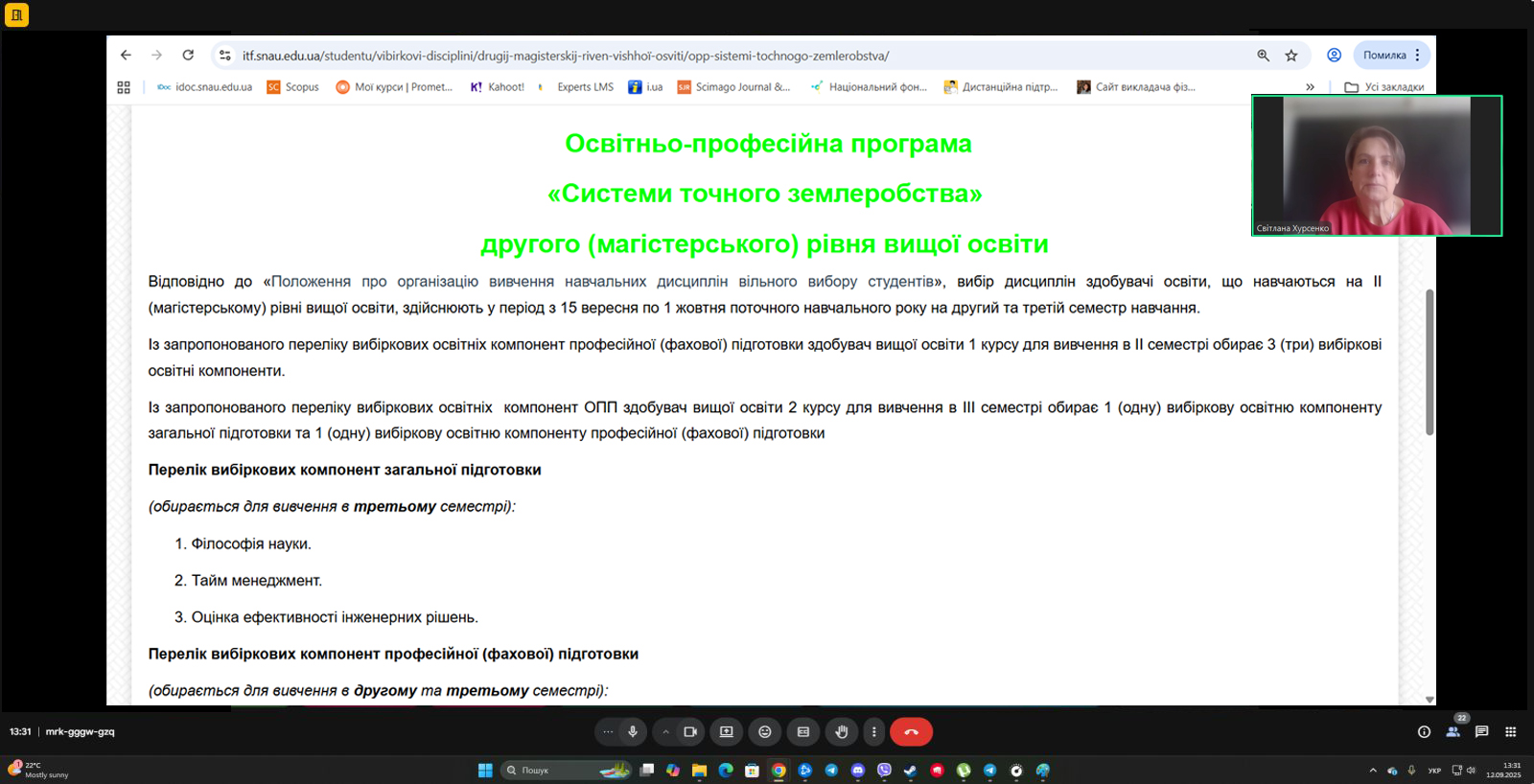The height and width of the screenshot is (784, 1534).
Task: Click the shared browser's back arrow
Action: [126, 56]
